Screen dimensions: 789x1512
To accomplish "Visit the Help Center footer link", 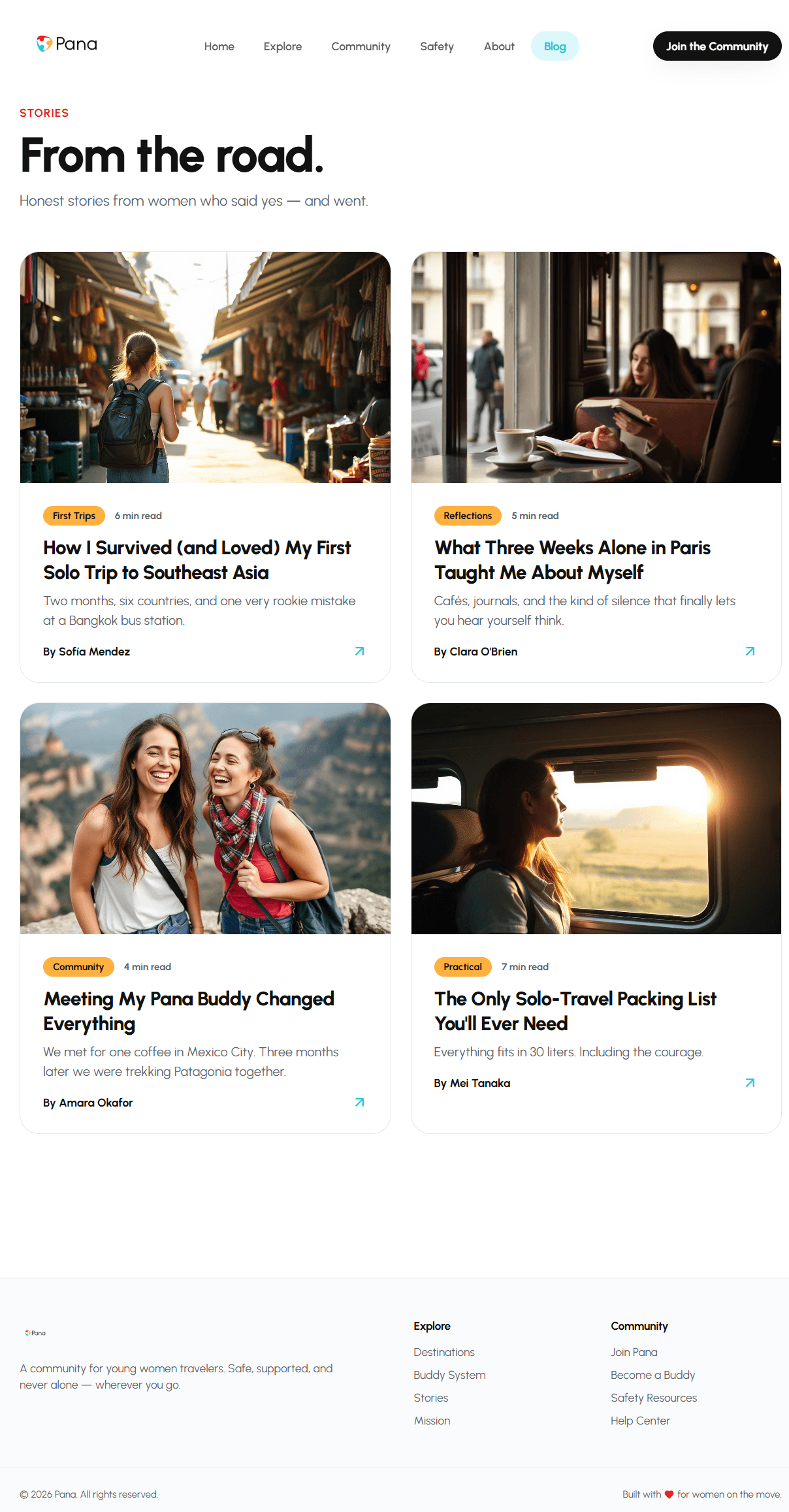I will coord(640,1421).
